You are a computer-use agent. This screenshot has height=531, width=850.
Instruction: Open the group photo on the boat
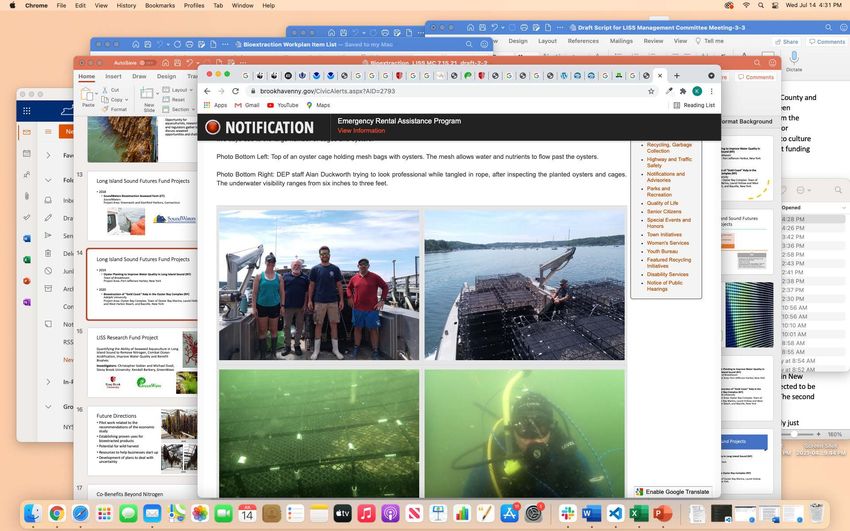tap(319, 285)
